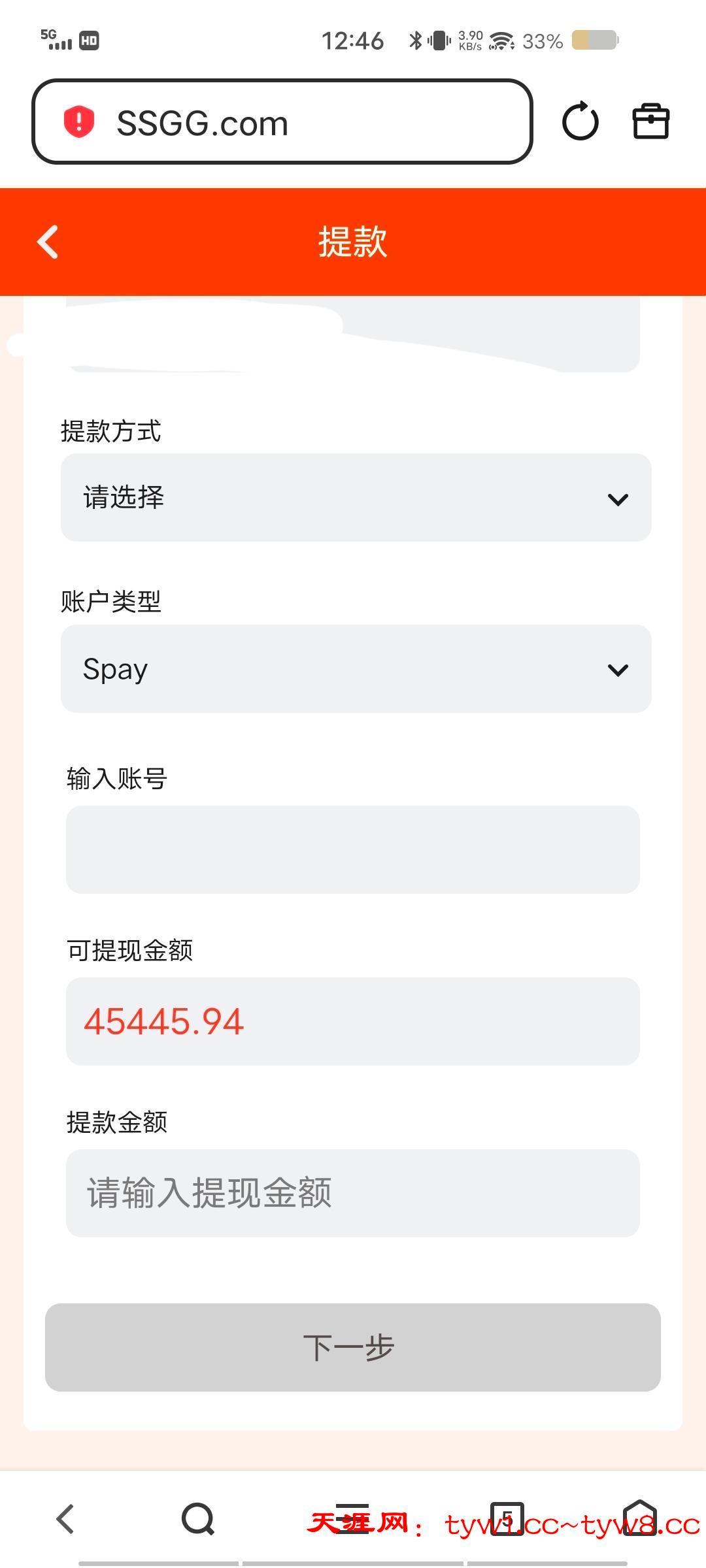Tap the 提款 page title

(x=353, y=242)
